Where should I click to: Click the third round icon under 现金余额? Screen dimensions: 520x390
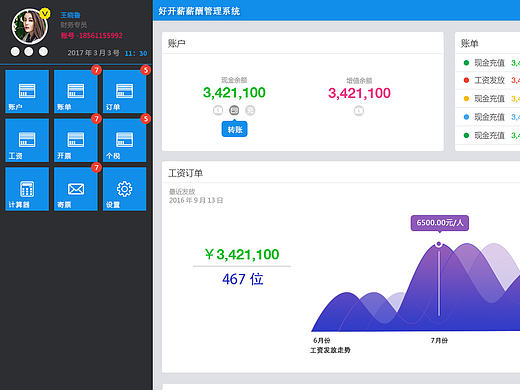tap(250, 110)
